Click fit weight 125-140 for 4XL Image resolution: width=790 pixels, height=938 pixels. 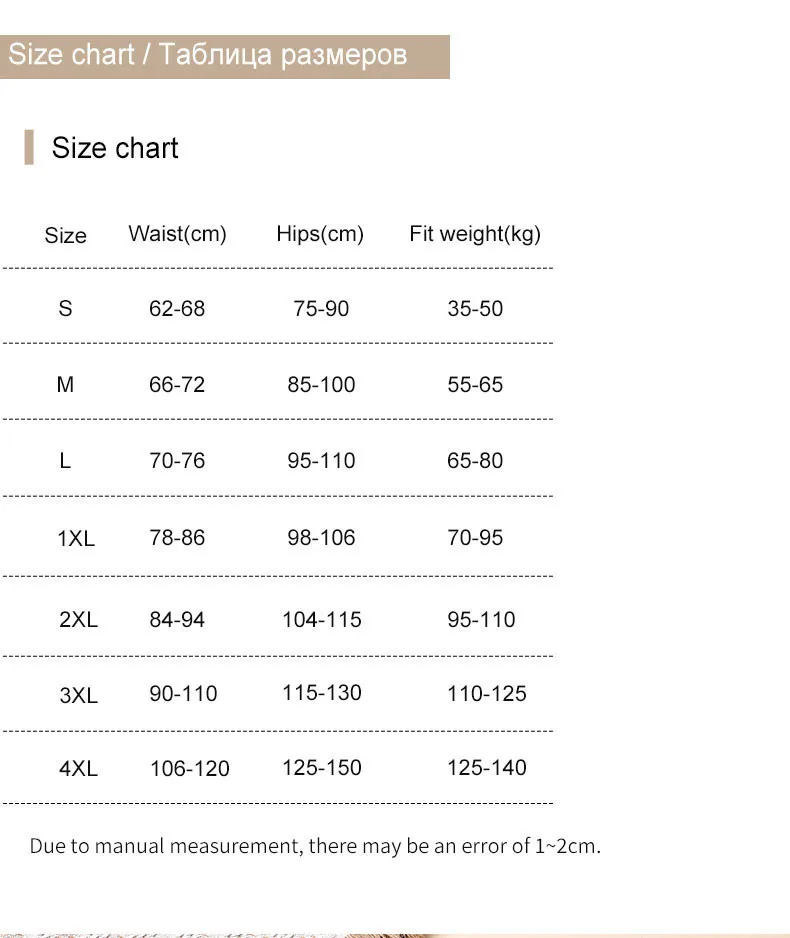[x=487, y=768]
